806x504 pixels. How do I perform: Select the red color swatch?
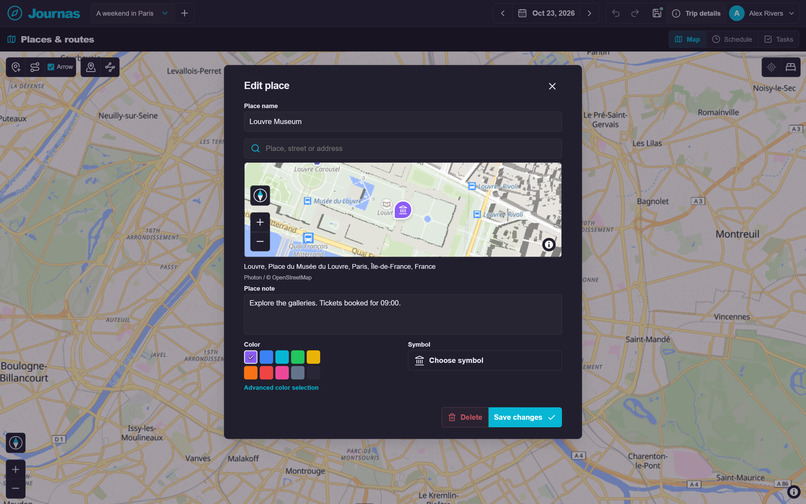[x=266, y=372]
